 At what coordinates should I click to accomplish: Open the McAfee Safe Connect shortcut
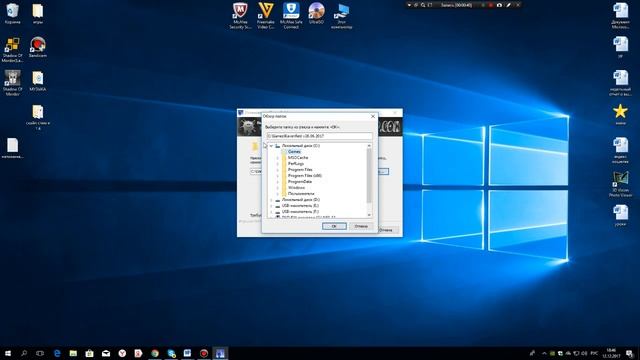(x=291, y=16)
